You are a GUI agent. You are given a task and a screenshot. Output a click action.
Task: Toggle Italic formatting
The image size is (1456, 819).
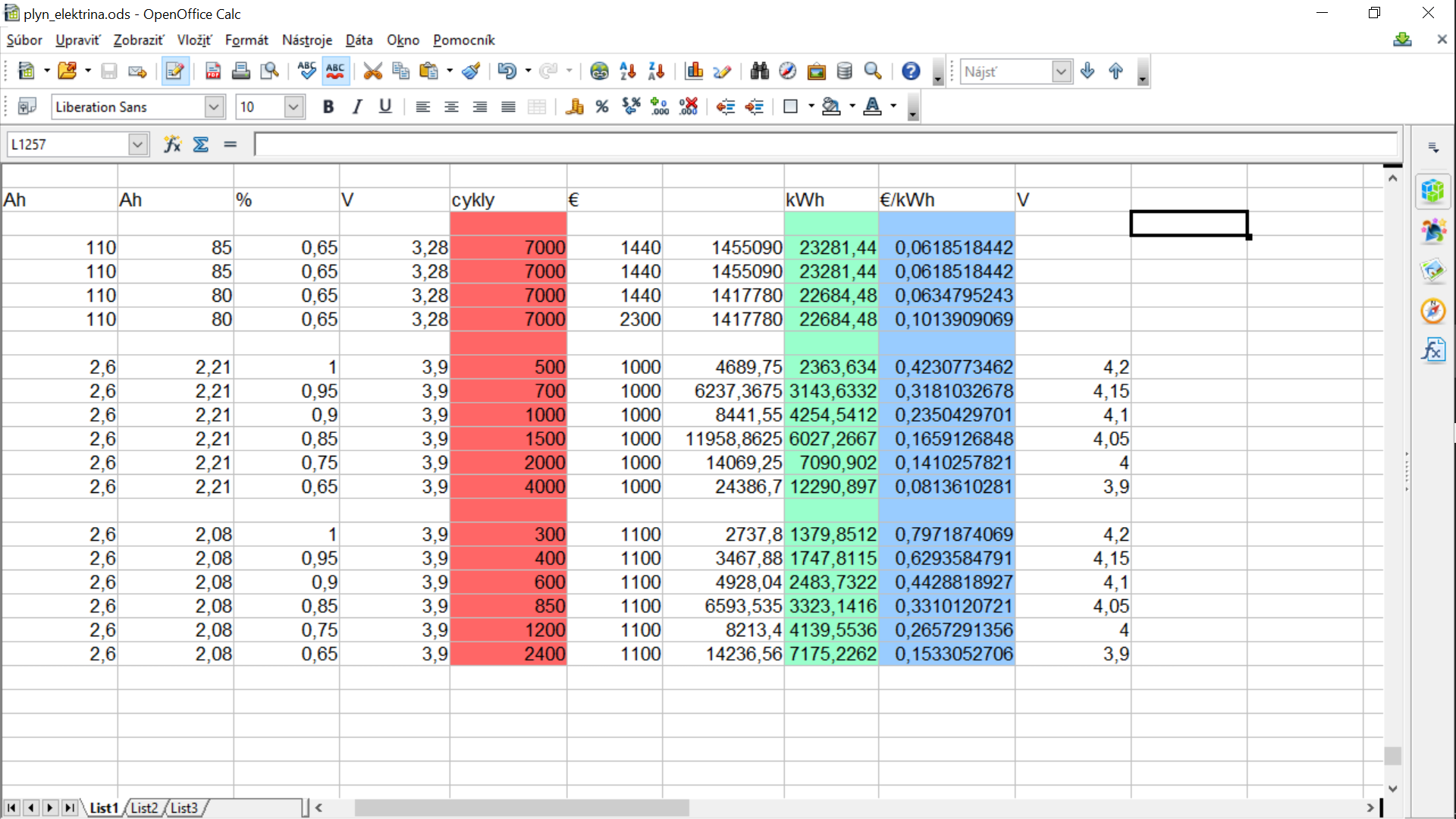point(356,107)
